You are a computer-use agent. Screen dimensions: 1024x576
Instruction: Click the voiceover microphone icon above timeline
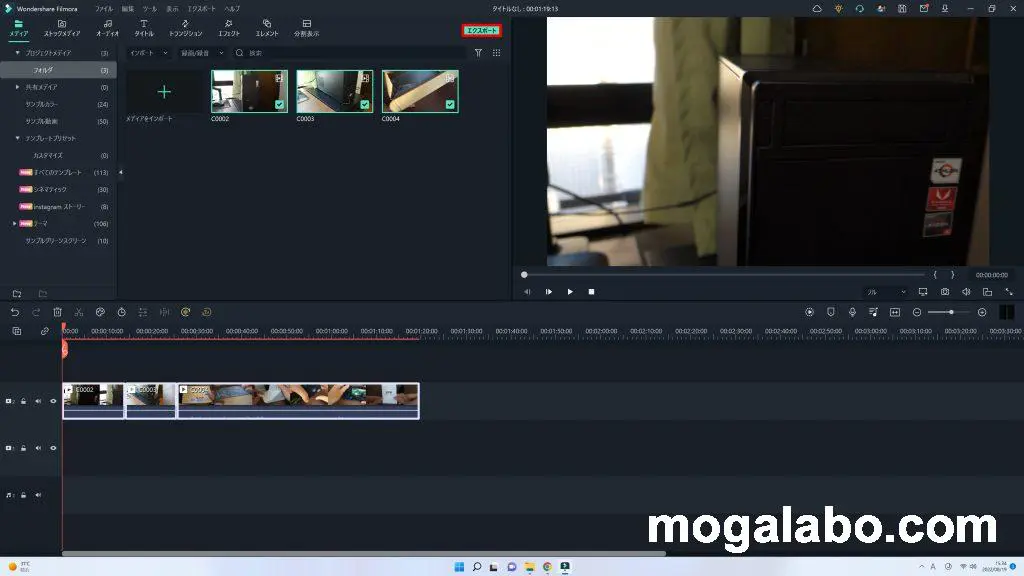click(852, 312)
